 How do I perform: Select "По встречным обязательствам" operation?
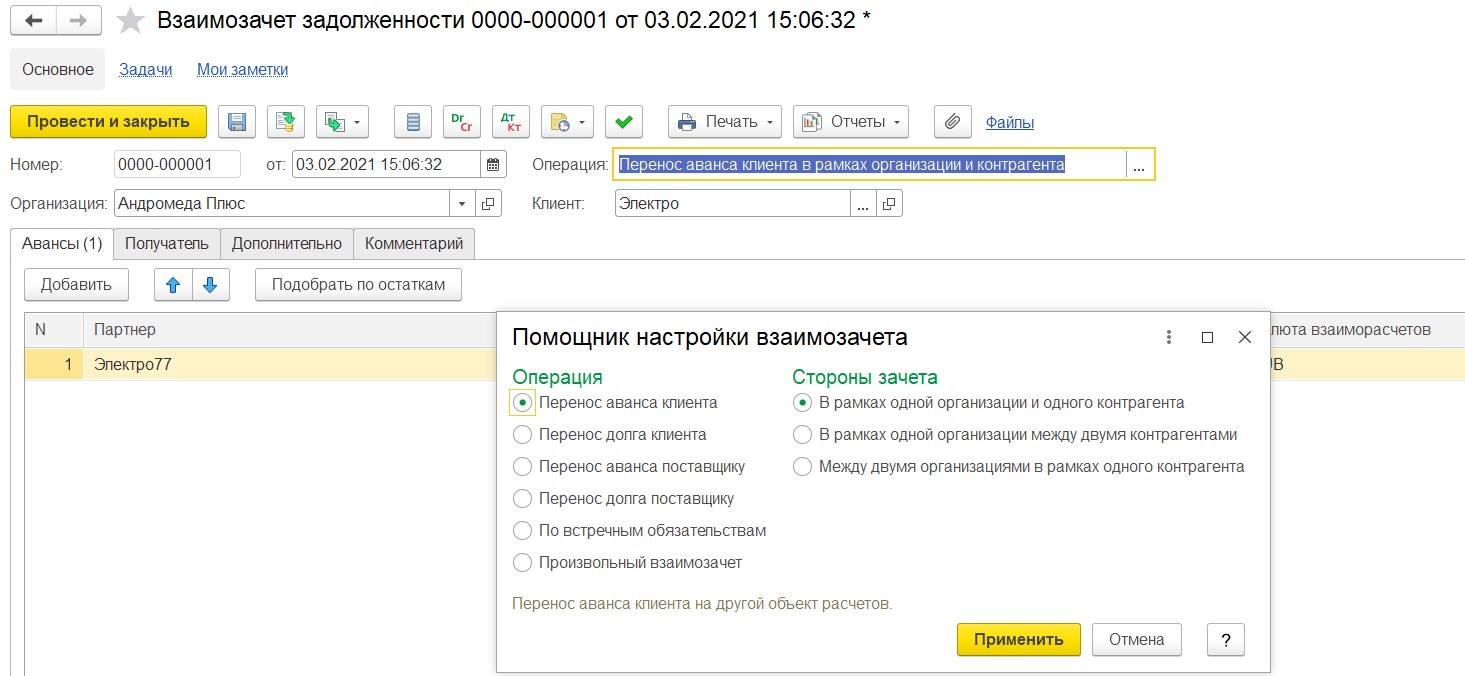pyautogui.click(x=522, y=531)
